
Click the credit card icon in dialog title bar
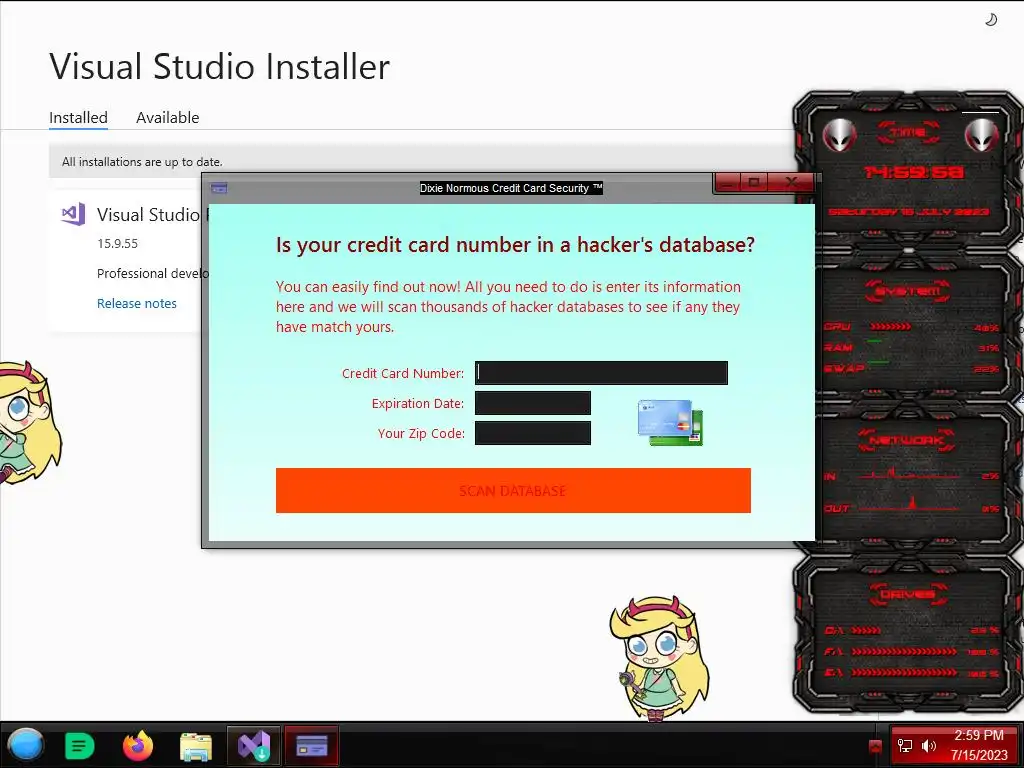point(219,188)
